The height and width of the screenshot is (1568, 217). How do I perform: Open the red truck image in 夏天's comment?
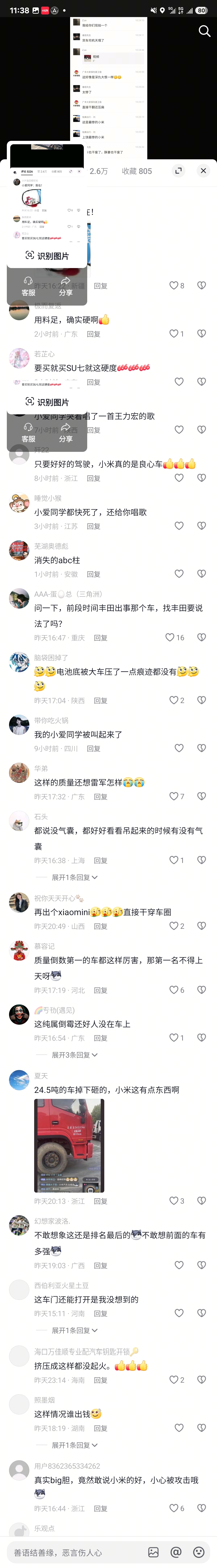coord(69,1145)
